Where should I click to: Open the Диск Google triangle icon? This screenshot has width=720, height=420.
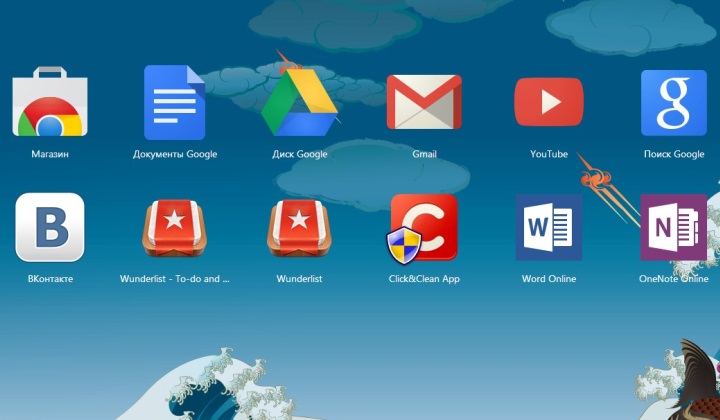(x=299, y=102)
